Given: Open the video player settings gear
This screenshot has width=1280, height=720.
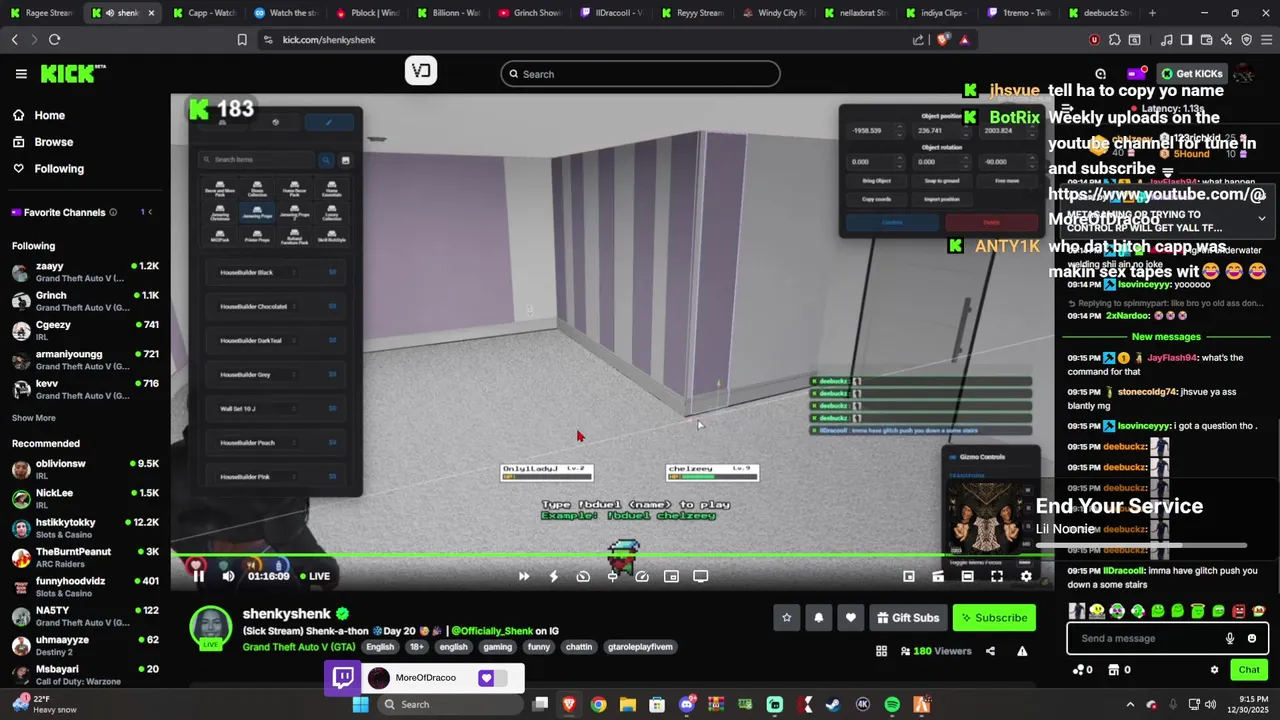Looking at the screenshot, I should coord(1026,576).
